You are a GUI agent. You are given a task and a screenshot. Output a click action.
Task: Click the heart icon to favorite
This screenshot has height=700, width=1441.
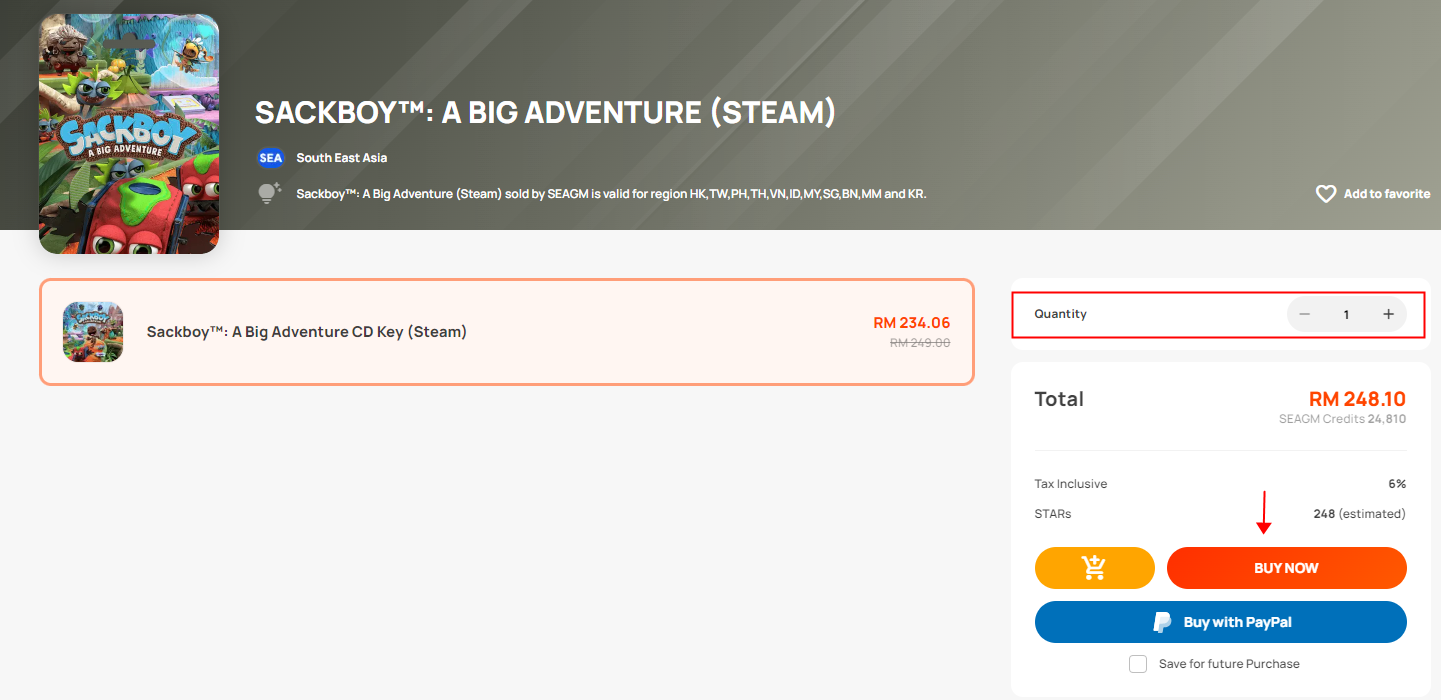tap(1326, 194)
